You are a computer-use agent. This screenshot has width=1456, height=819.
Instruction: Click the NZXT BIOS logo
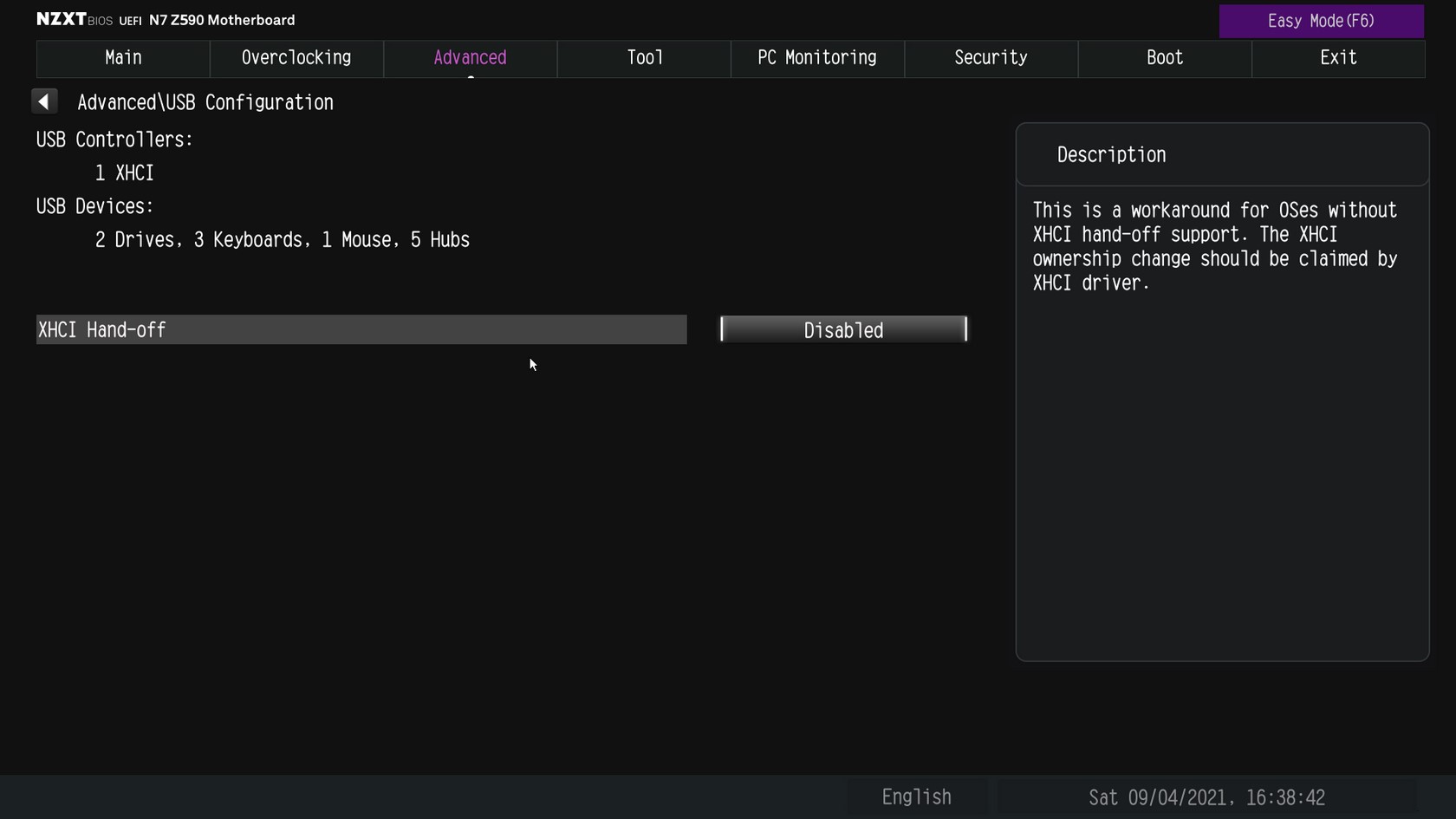(75, 19)
